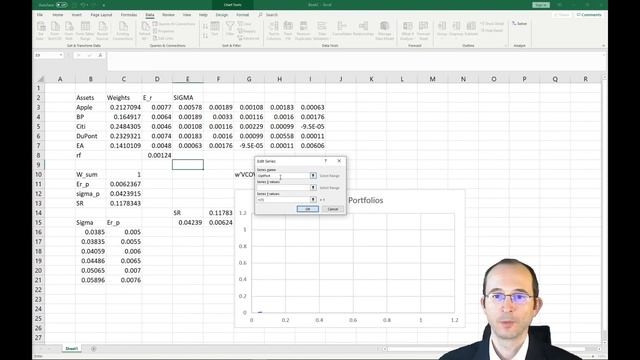Screen dimensions: 640x360
Task: Toggle the AutoSave switch
Action: pos(62,5)
